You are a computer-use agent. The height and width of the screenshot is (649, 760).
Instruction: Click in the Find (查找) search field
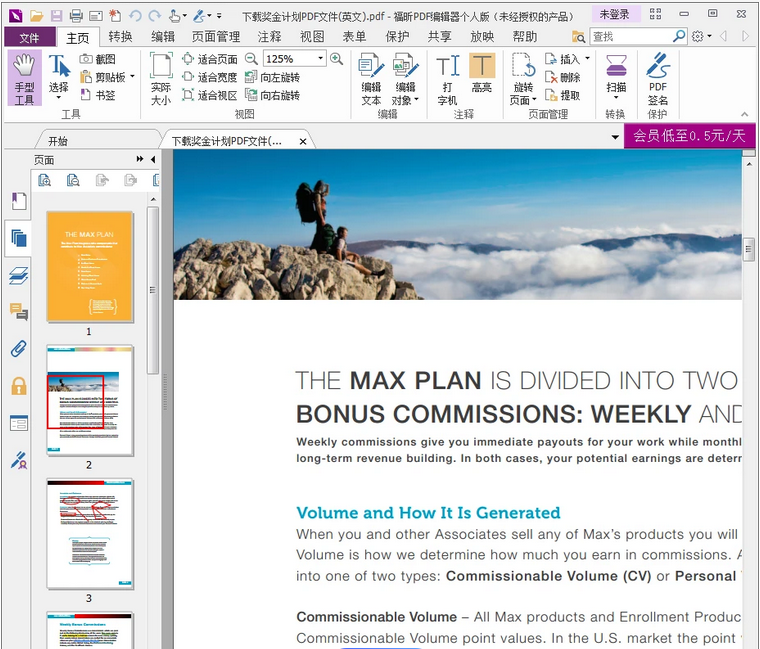click(x=630, y=36)
